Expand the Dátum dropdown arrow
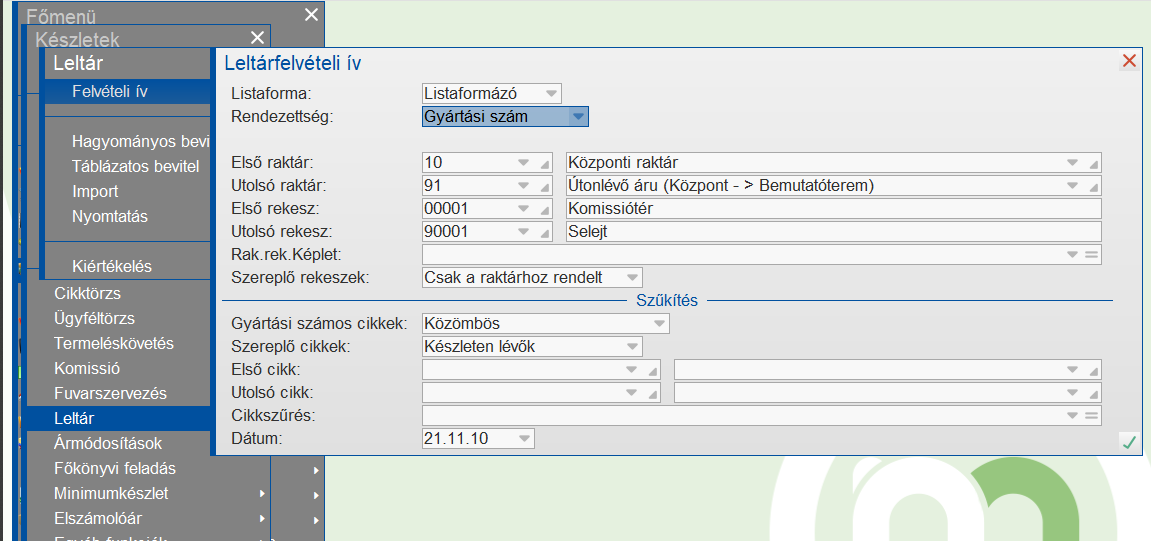 (524, 439)
